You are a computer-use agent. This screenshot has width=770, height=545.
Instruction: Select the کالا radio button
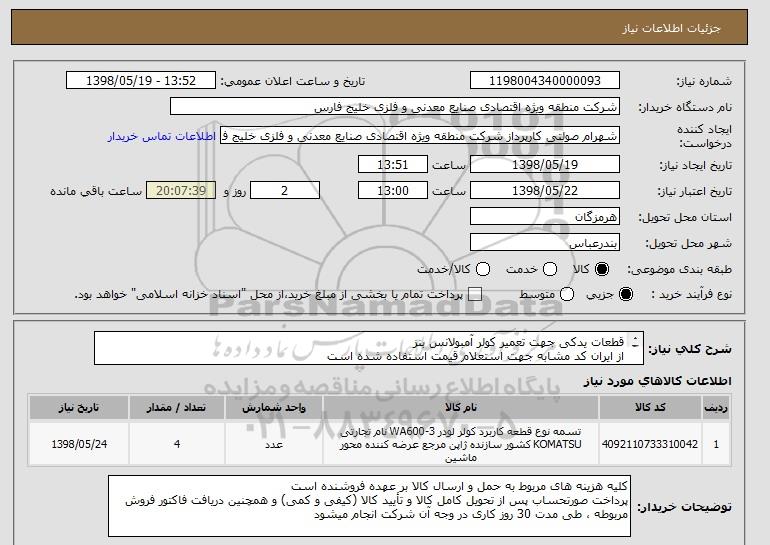602,269
